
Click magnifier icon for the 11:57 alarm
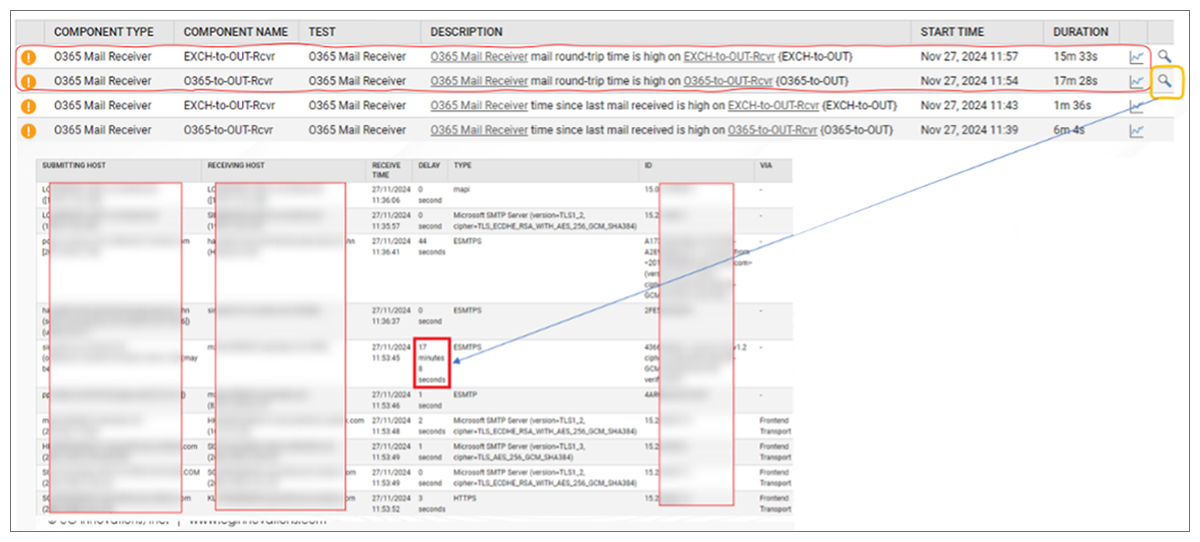click(x=1164, y=57)
